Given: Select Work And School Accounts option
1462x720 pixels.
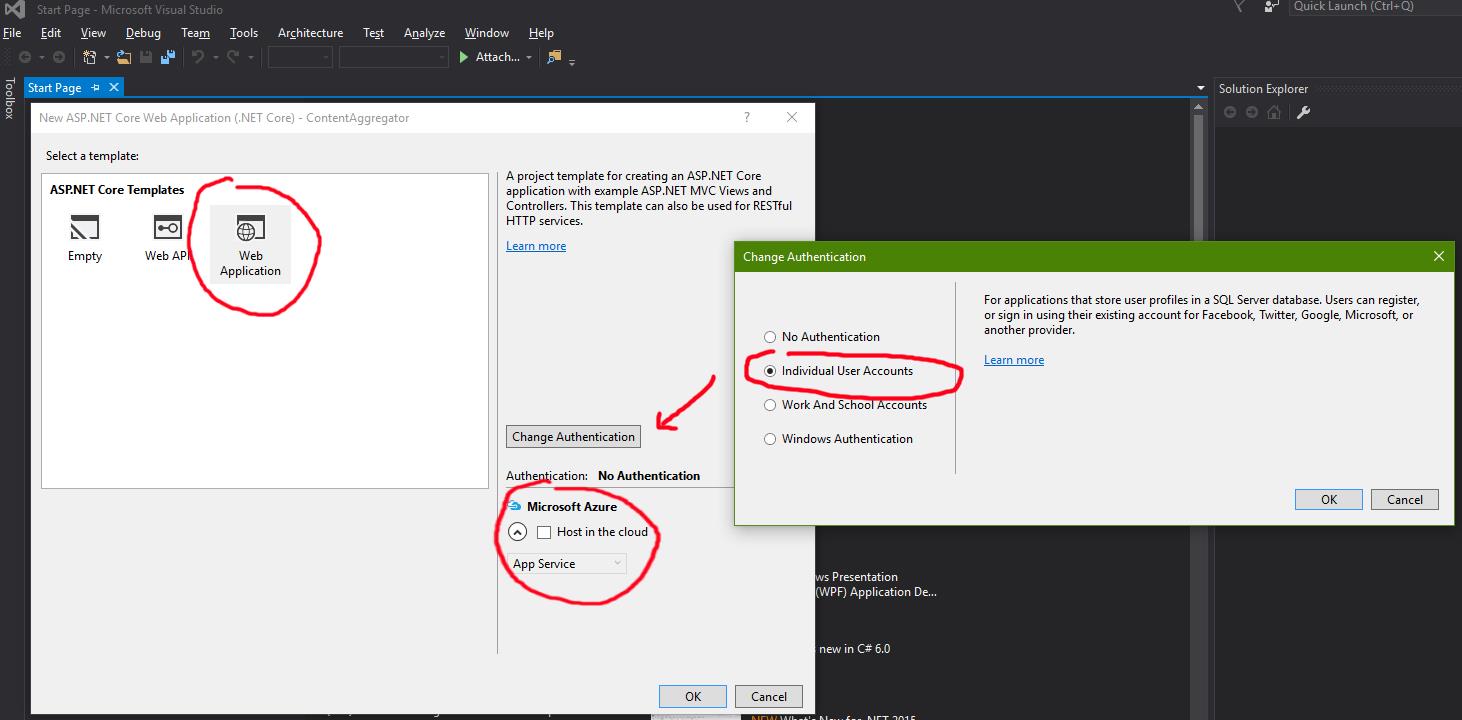Looking at the screenshot, I should pos(770,405).
